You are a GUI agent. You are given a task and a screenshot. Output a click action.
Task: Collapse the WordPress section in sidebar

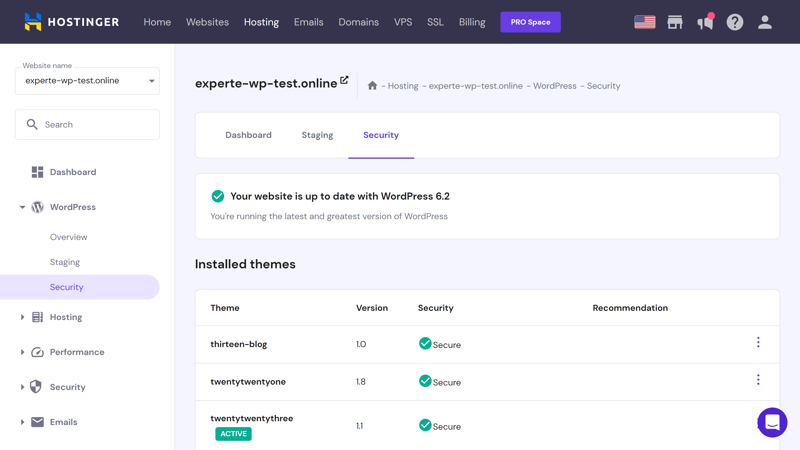(22, 207)
